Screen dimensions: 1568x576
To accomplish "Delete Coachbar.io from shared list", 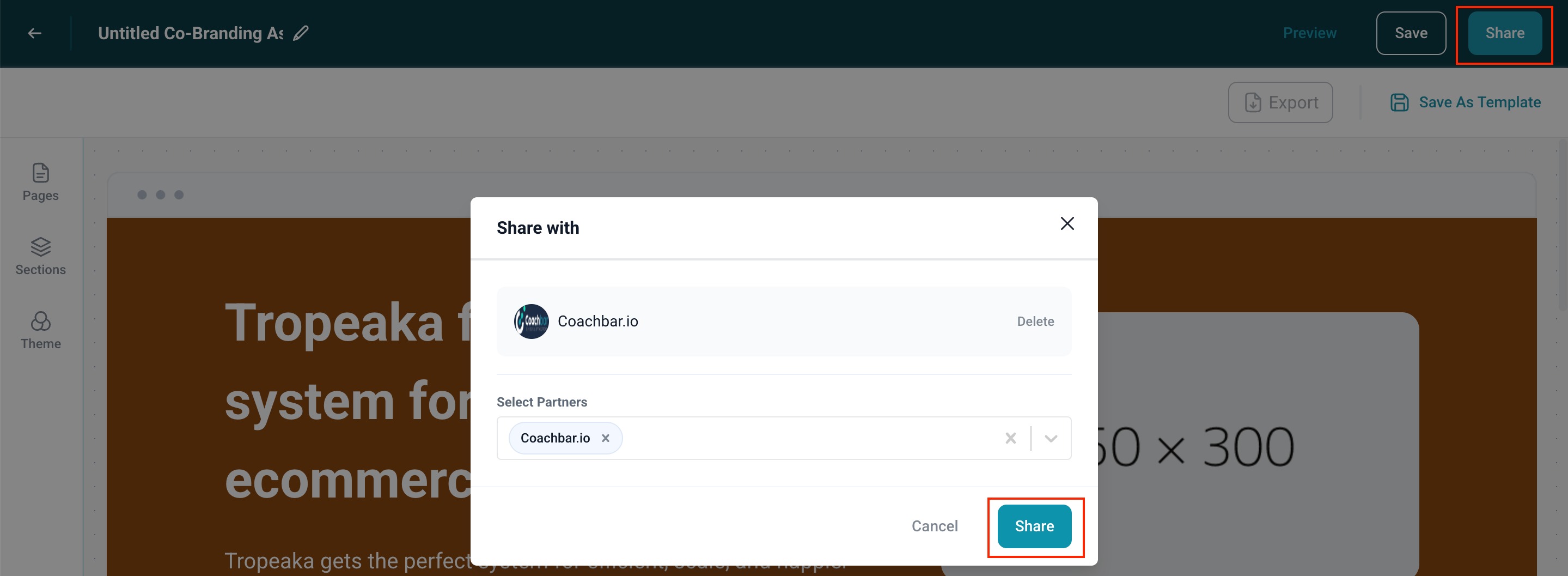I will [x=1035, y=322].
